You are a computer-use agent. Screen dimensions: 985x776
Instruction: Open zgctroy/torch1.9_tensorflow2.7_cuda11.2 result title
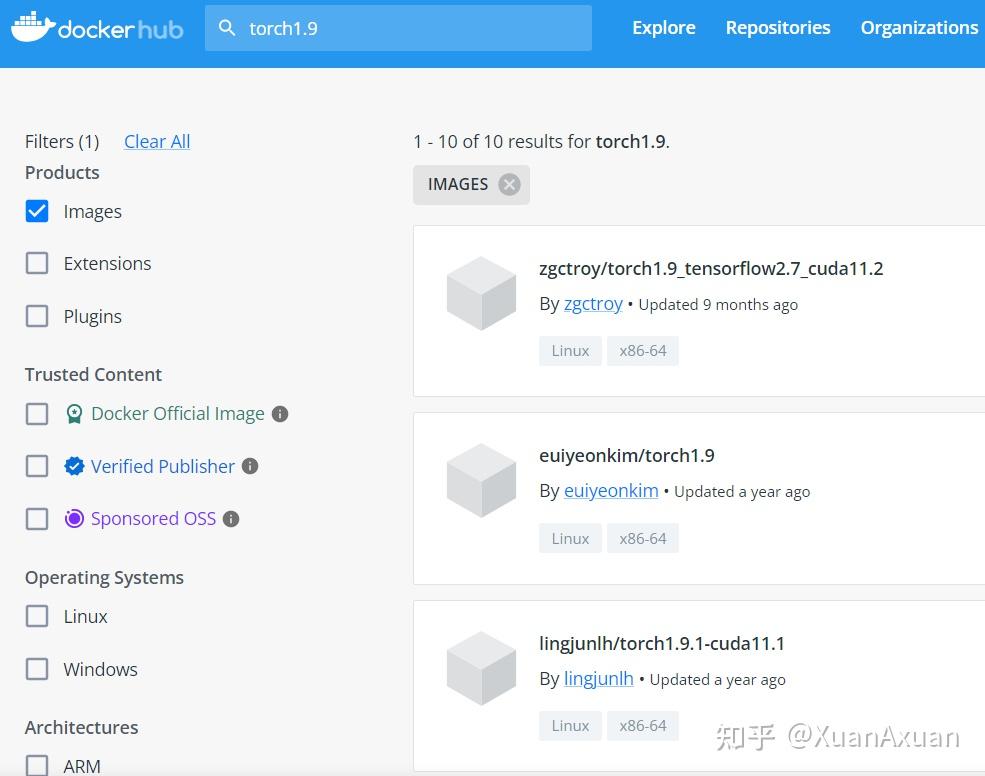click(711, 269)
